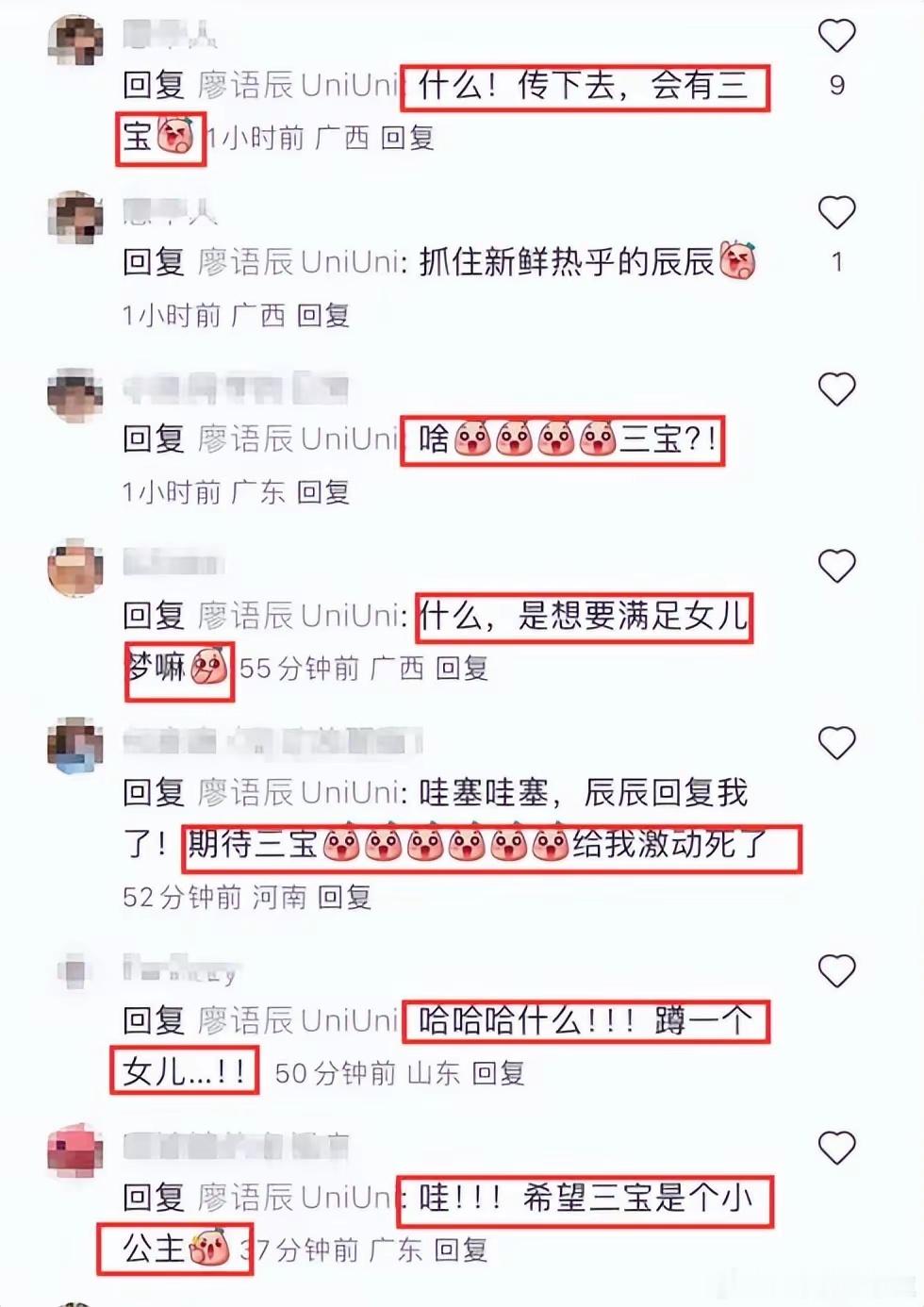This screenshot has height=1307, width=924.
Task: Like the 是想要满足女儿梦嘛 comment
Action: (x=836, y=566)
